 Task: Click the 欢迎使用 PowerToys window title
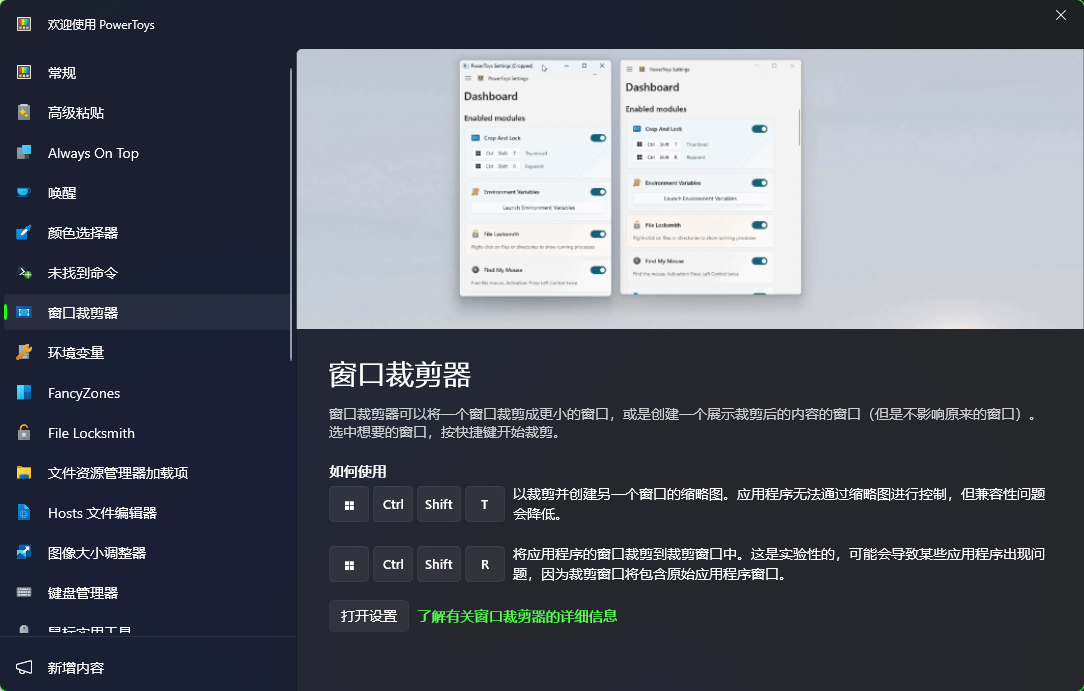tap(101, 25)
